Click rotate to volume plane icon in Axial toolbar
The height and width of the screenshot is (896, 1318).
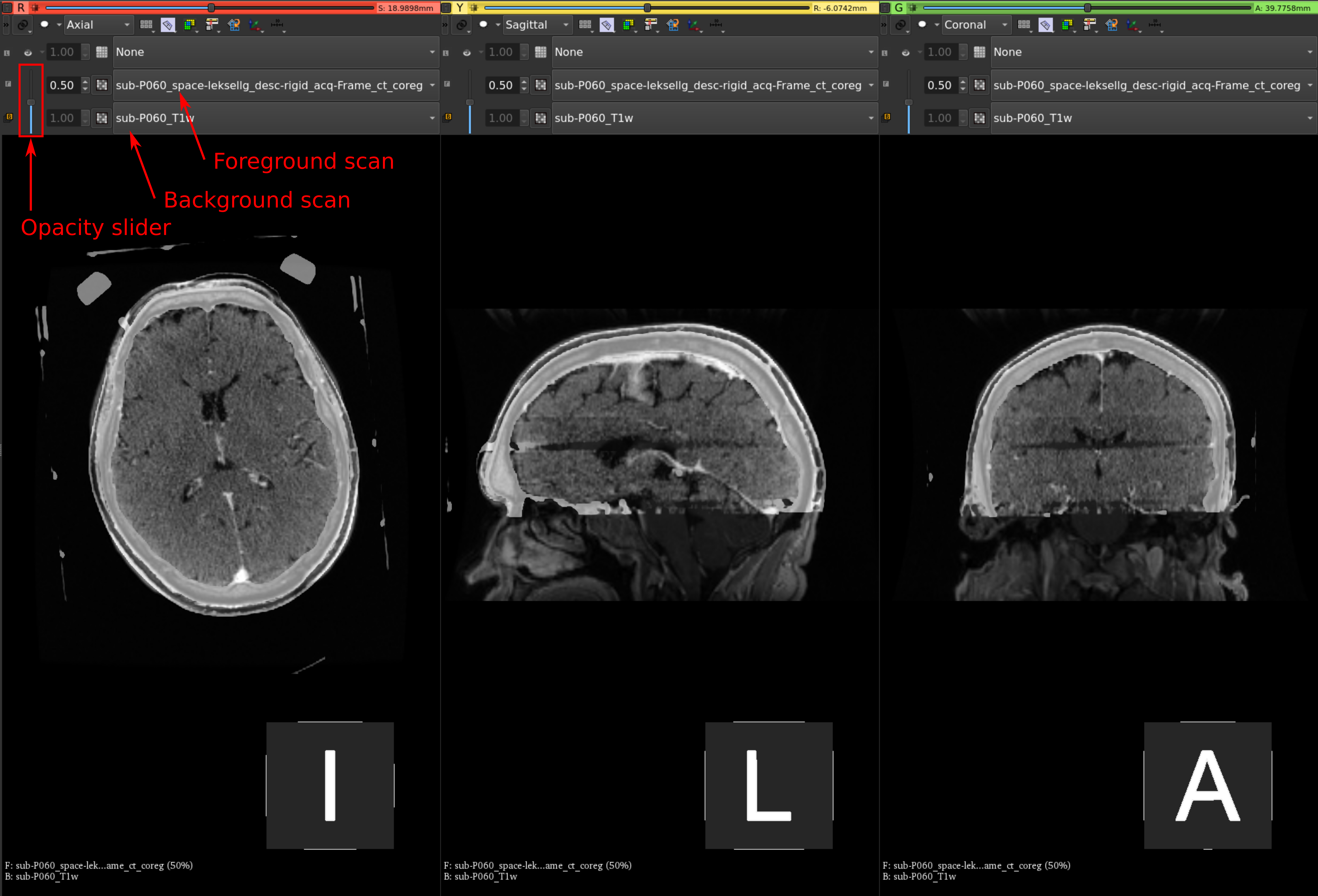coord(234,25)
